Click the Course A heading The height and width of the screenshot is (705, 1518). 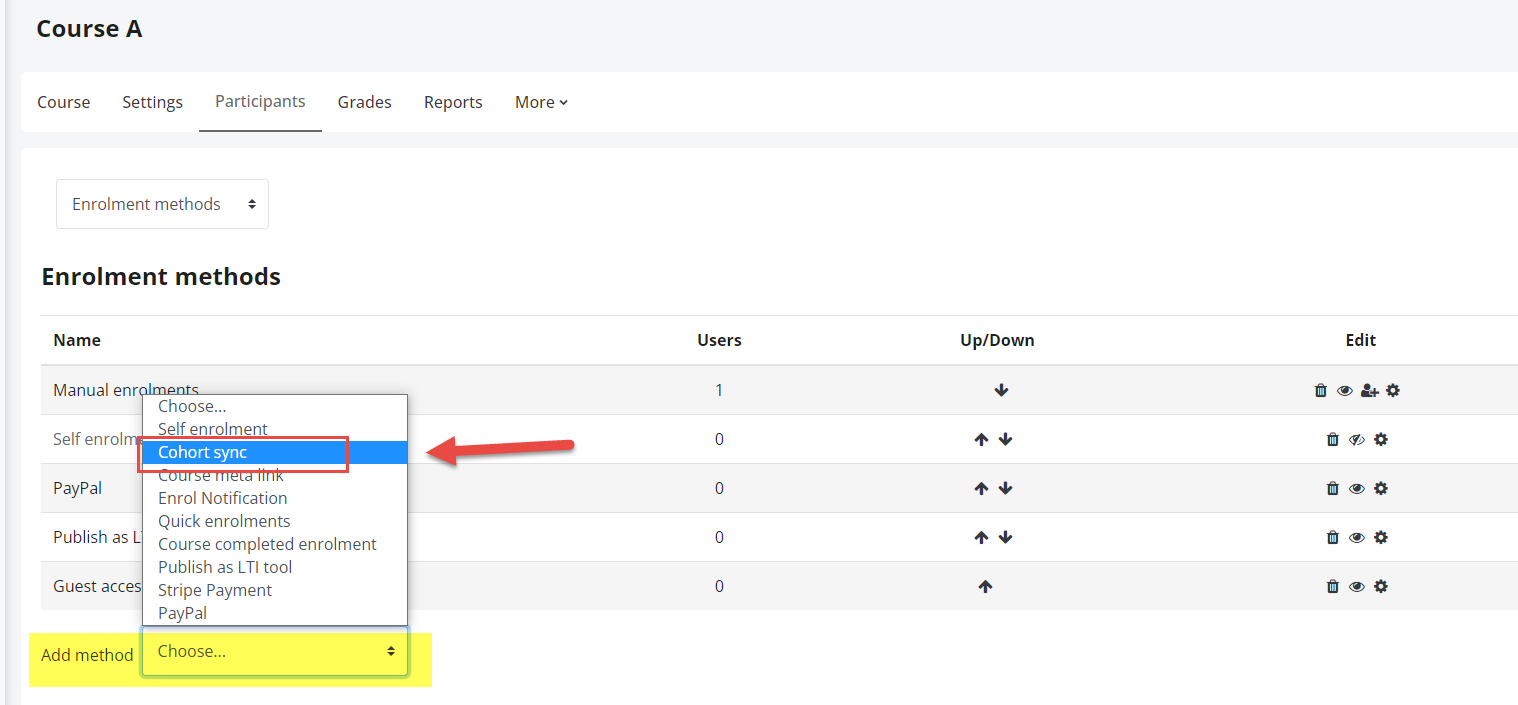tap(89, 29)
